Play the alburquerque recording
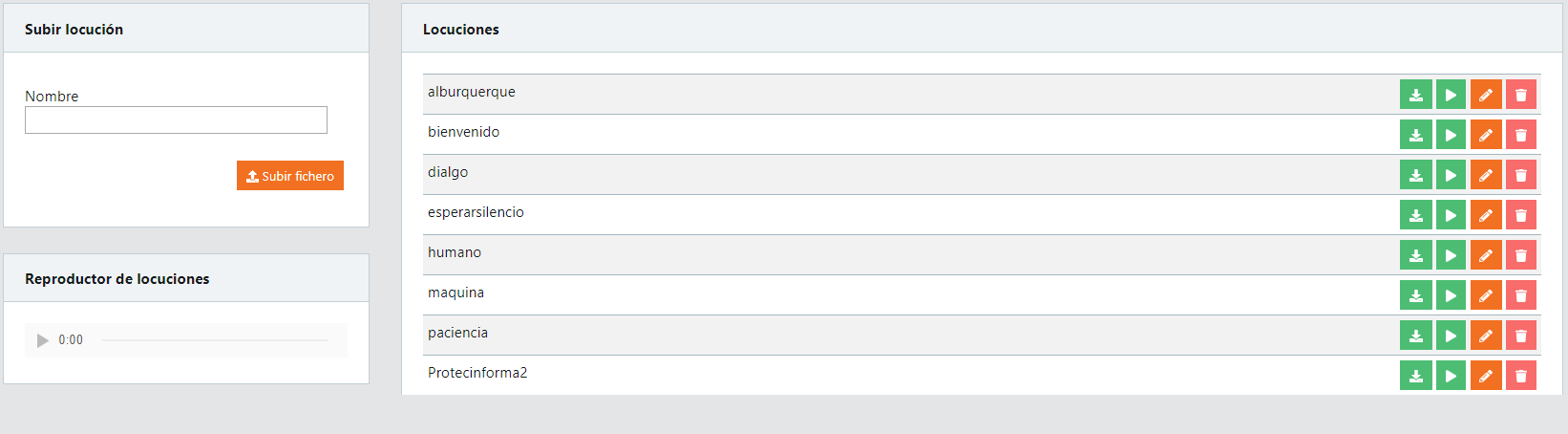This screenshot has height=434, width=1568. click(1451, 95)
